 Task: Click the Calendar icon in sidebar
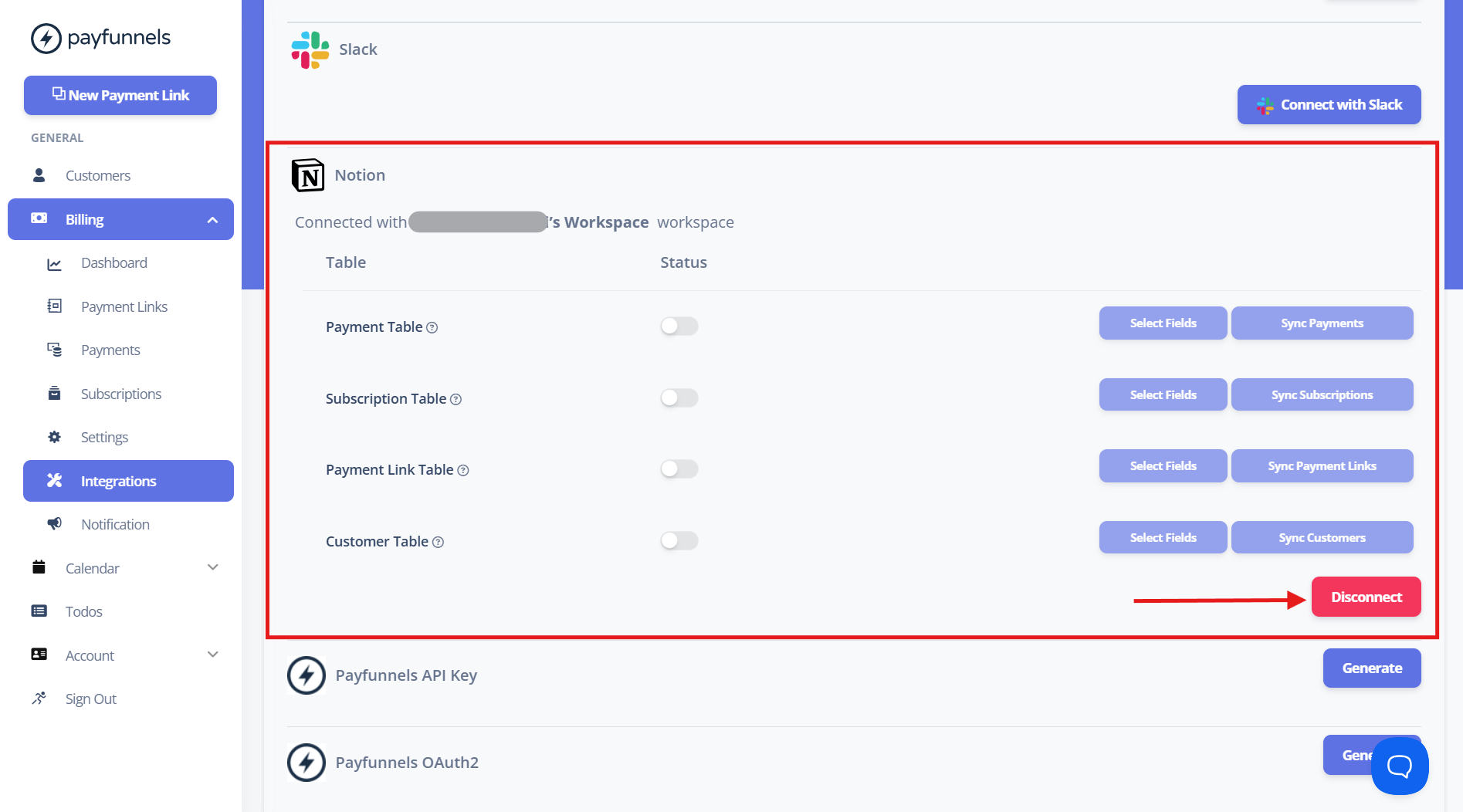point(39,567)
